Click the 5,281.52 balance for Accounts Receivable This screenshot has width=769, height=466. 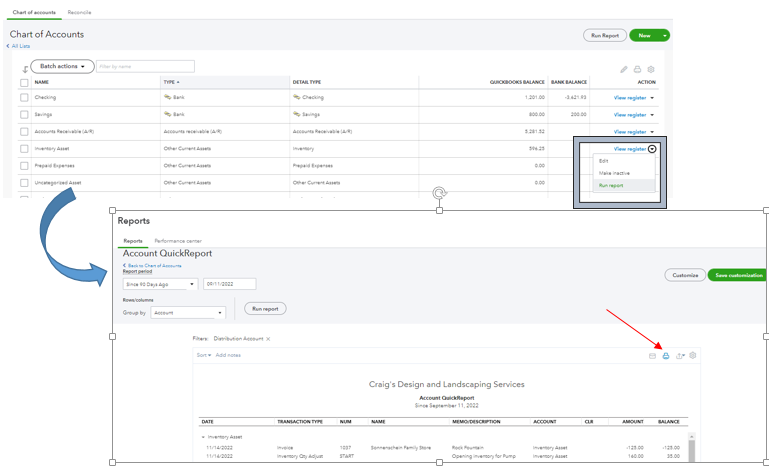pyautogui.click(x=535, y=131)
